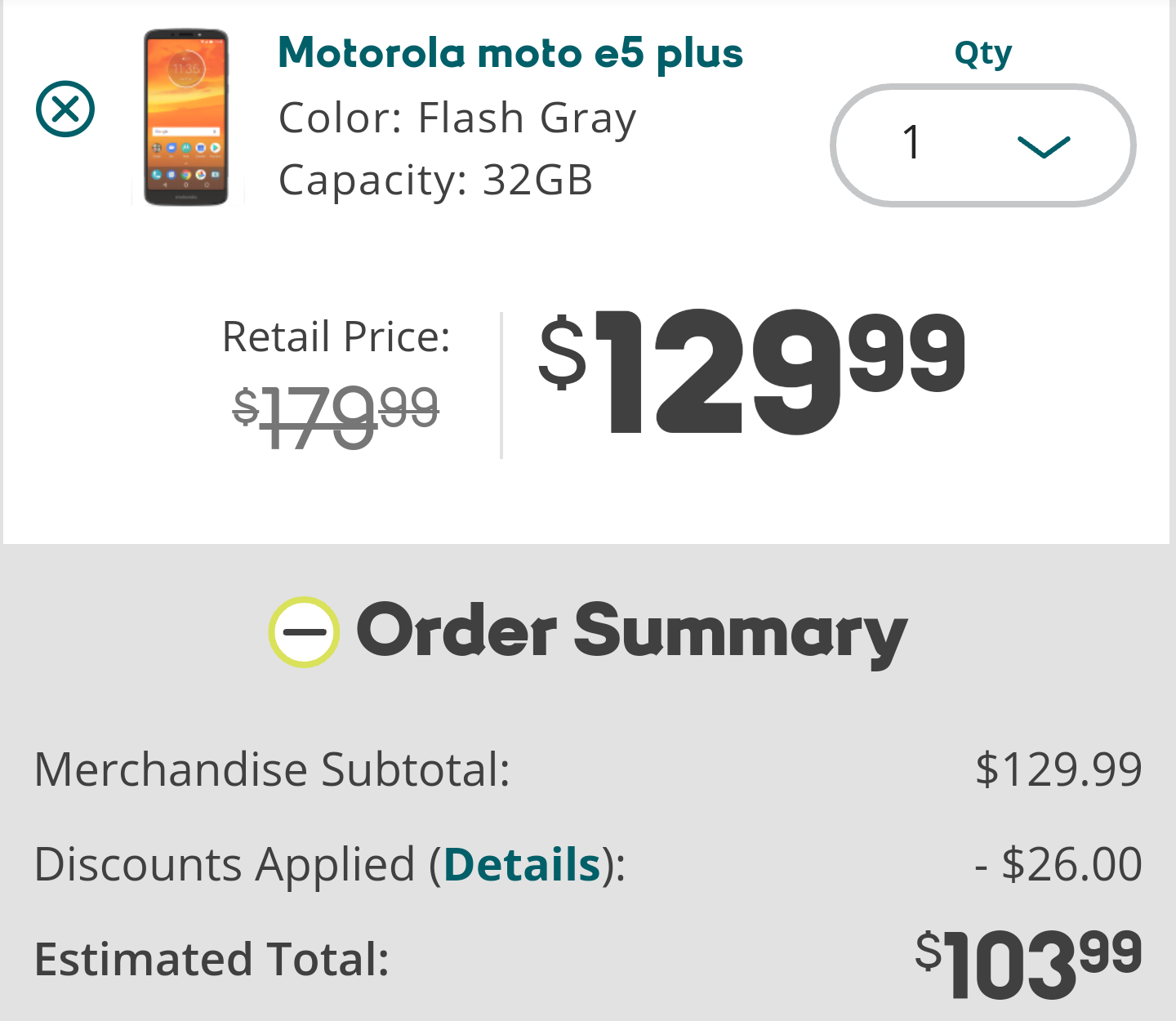1176x1021 pixels.
Task: Click Color: Flash Gray text
Action: coord(457,118)
